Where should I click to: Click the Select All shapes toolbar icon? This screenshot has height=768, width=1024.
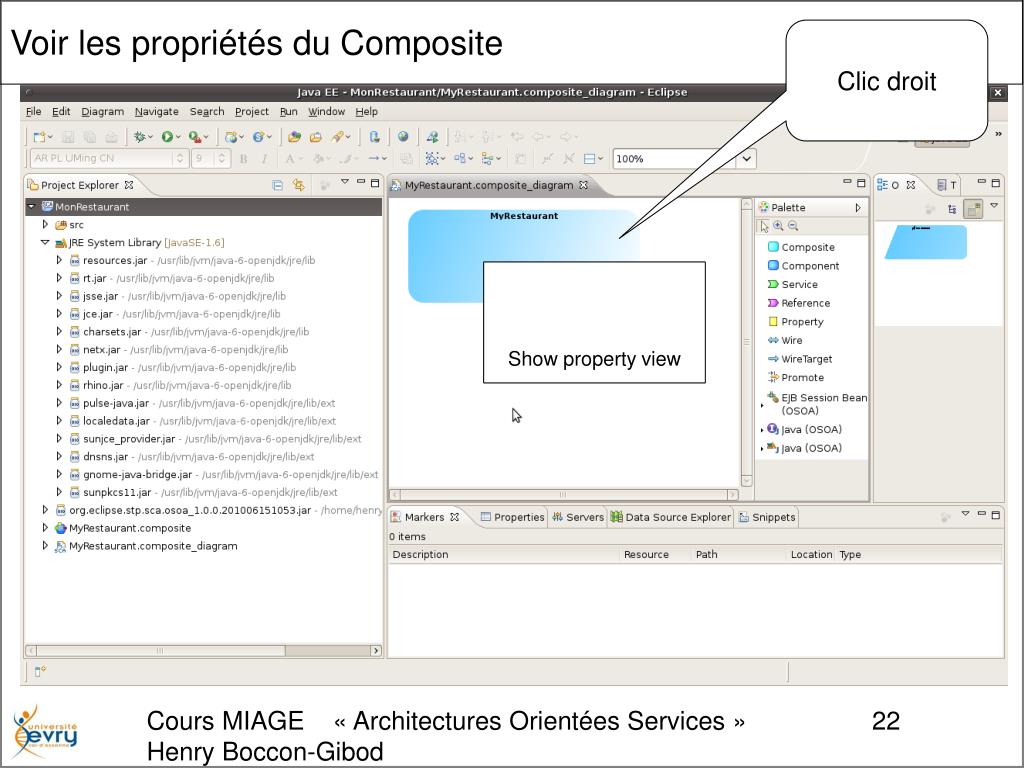(432, 158)
